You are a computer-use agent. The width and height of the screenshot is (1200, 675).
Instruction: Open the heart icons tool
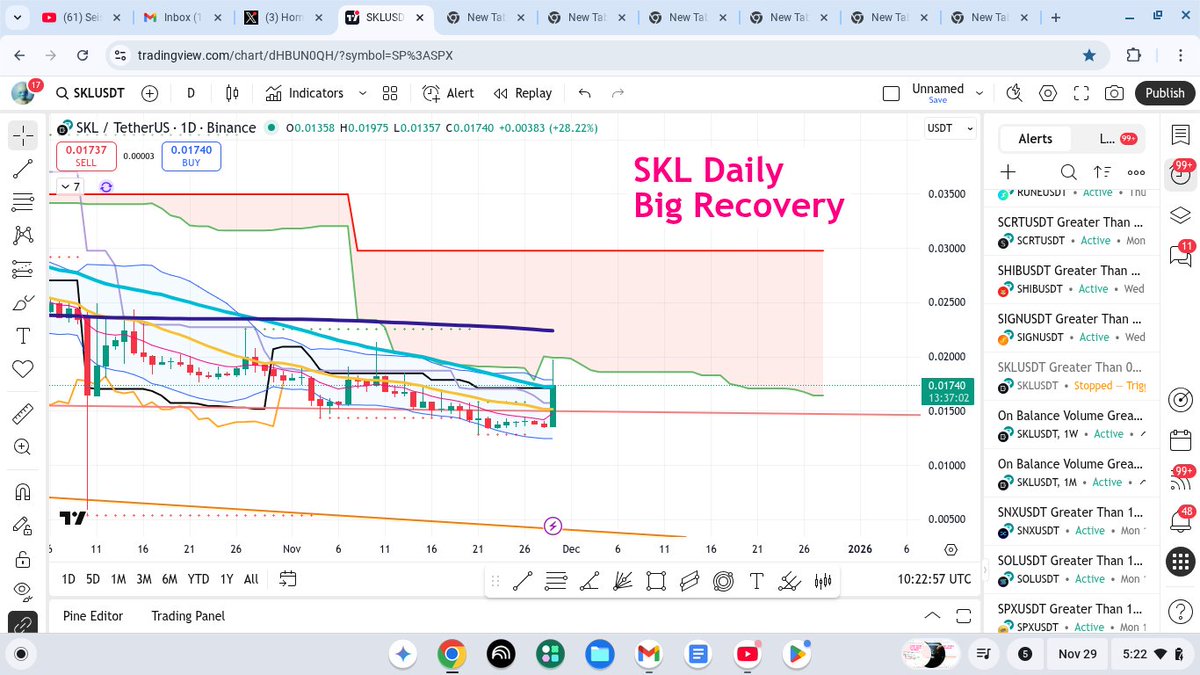(24, 369)
